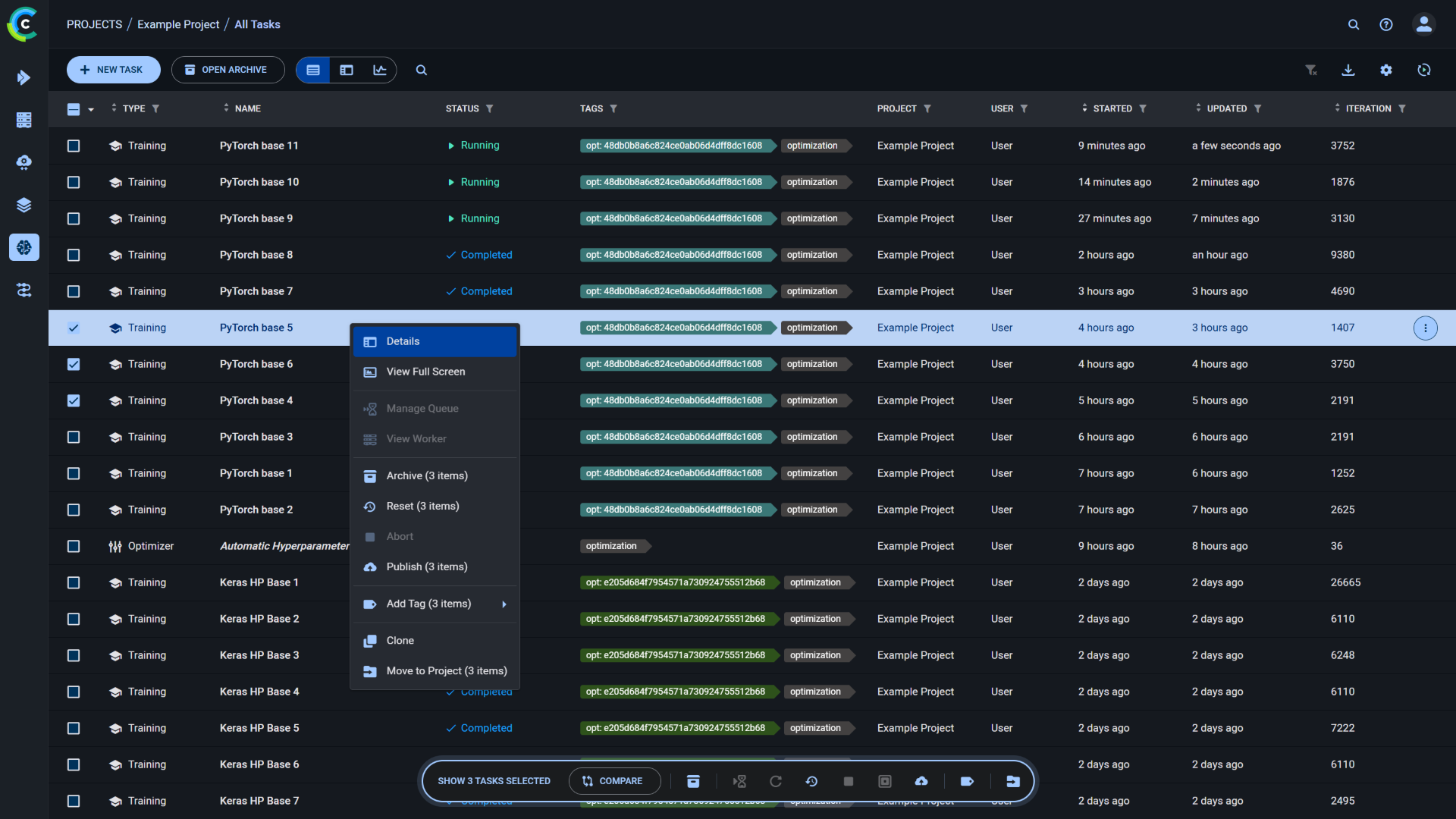The image size is (1456, 819).
Task: Switch to compare graph view icon
Action: tap(380, 70)
